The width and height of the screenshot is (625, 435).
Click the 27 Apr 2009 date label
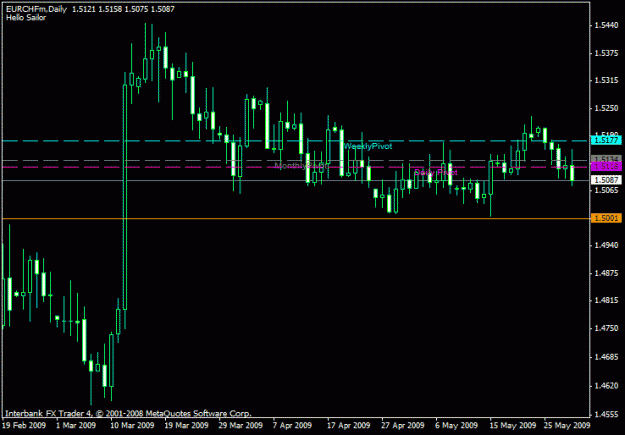403,425
